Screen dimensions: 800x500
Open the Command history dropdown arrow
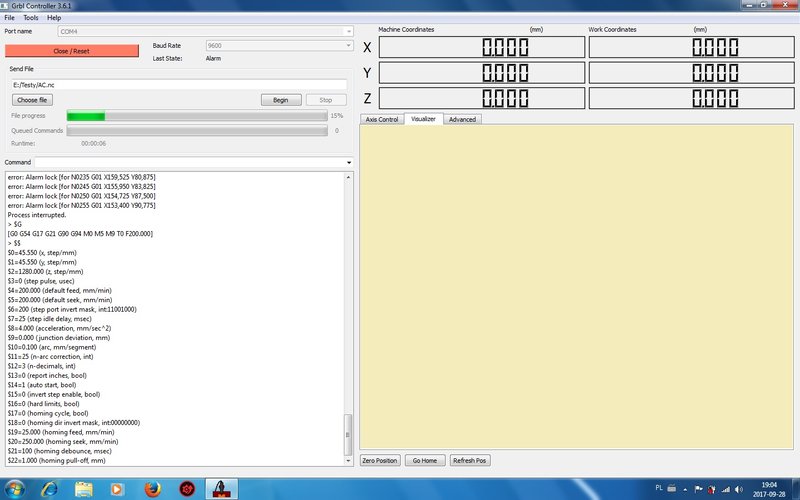pyautogui.click(x=349, y=162)
